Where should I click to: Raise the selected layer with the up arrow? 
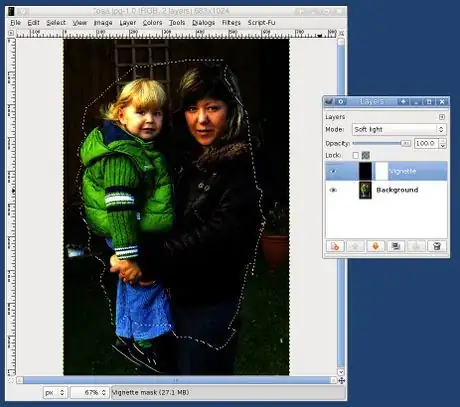(x=355, y=246)
